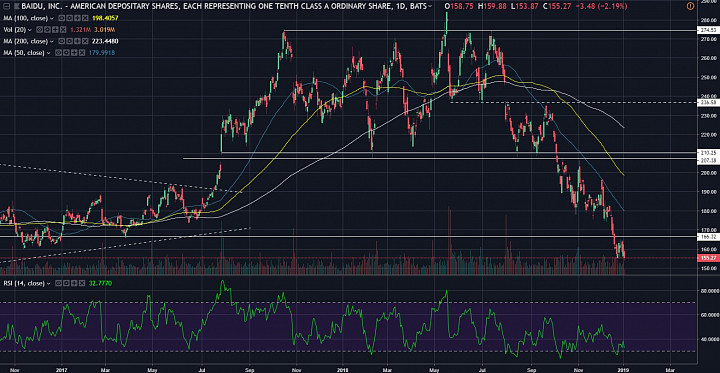This screenshot has height=373, width=720.
Task: Click the plus icon beside MA (200, close)
Action: [77, 41]
